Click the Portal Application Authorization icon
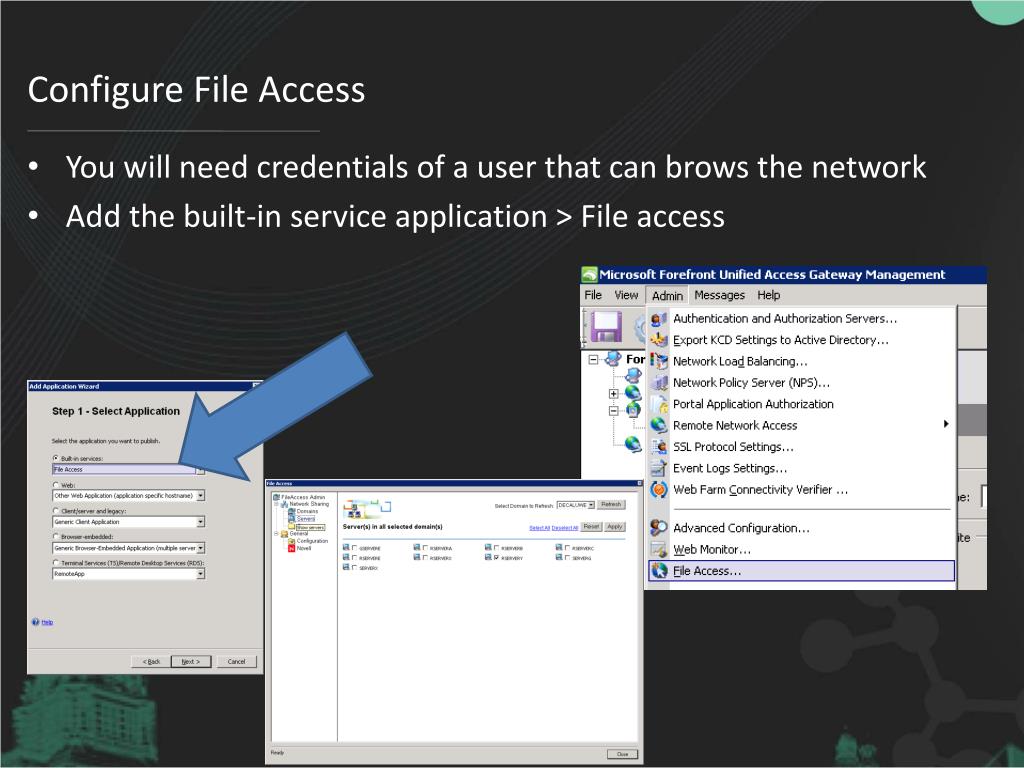This screenshot has width=1024, height=768. point(658,404)
